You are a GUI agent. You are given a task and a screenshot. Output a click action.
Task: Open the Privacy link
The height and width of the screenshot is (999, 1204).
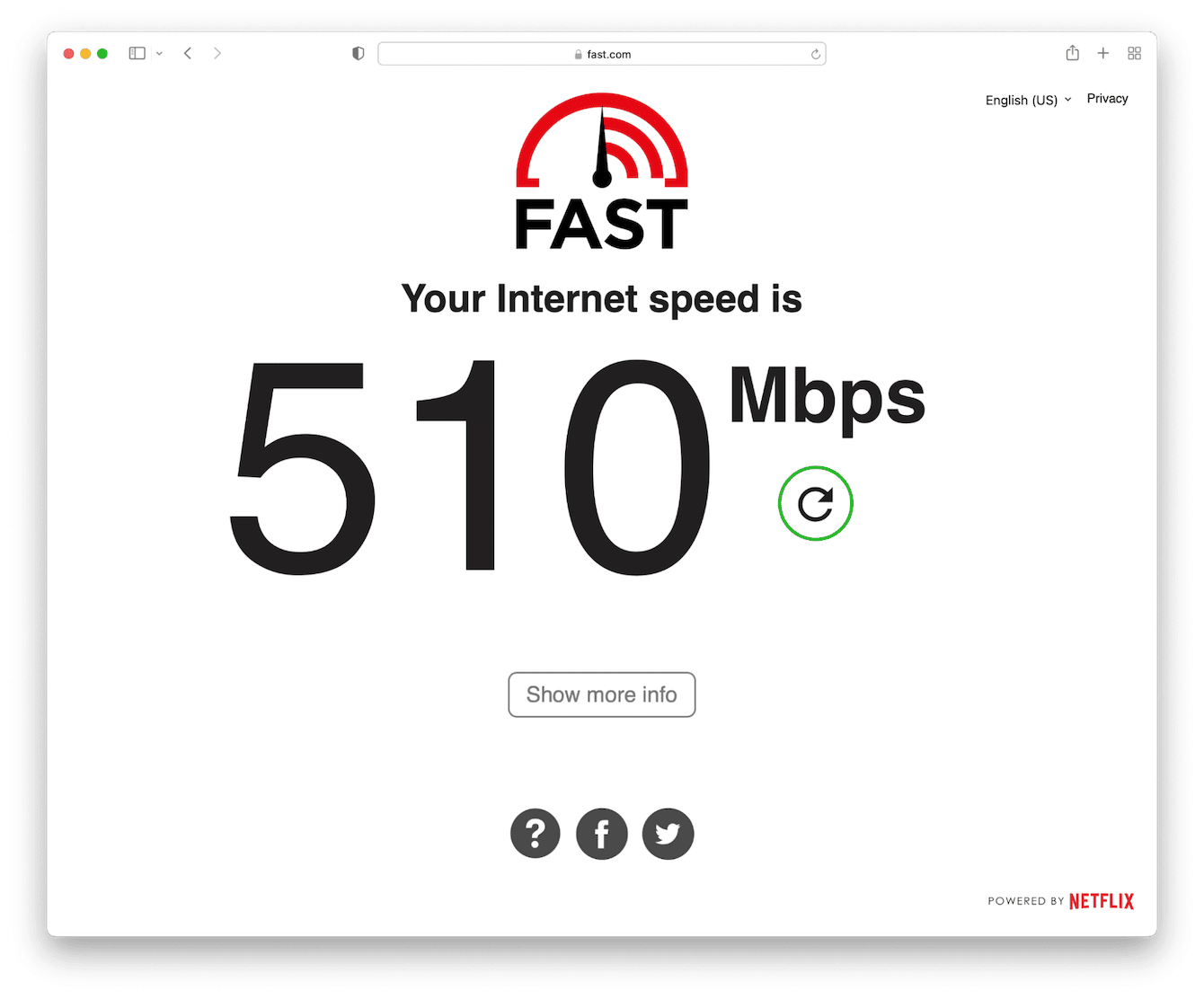pos(1107,99)
